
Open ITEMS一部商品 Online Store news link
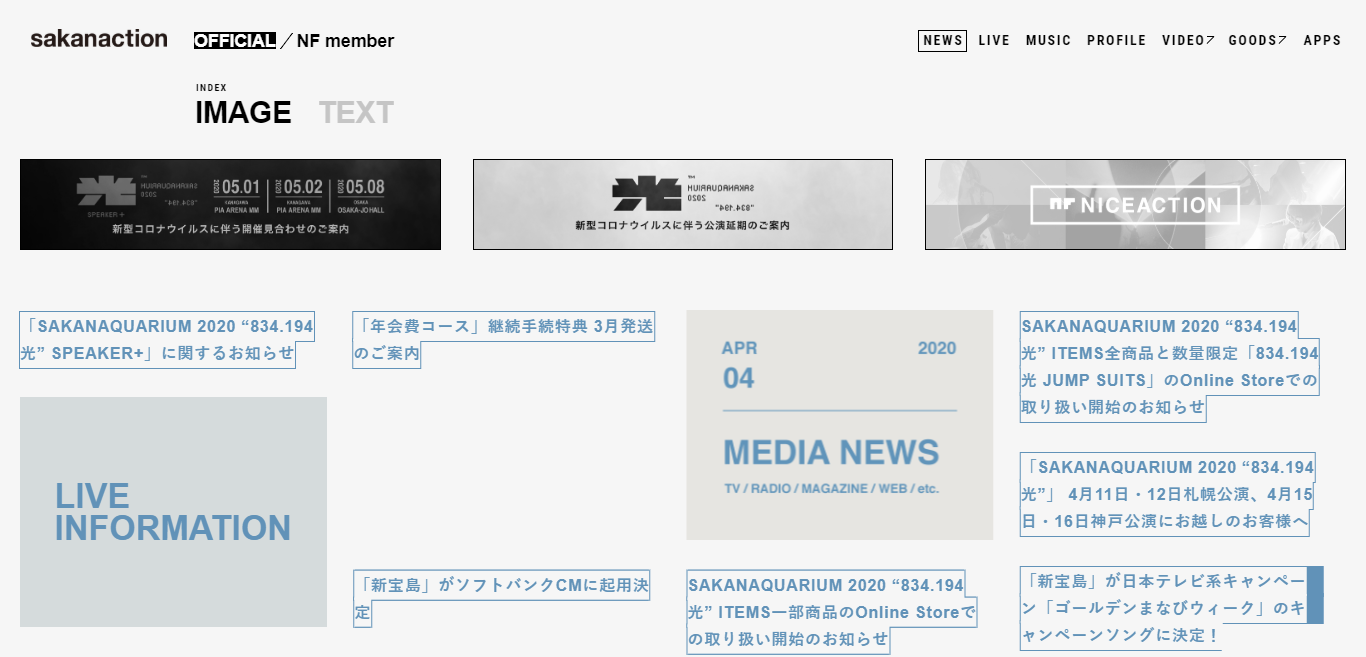[x=831, y=612]
